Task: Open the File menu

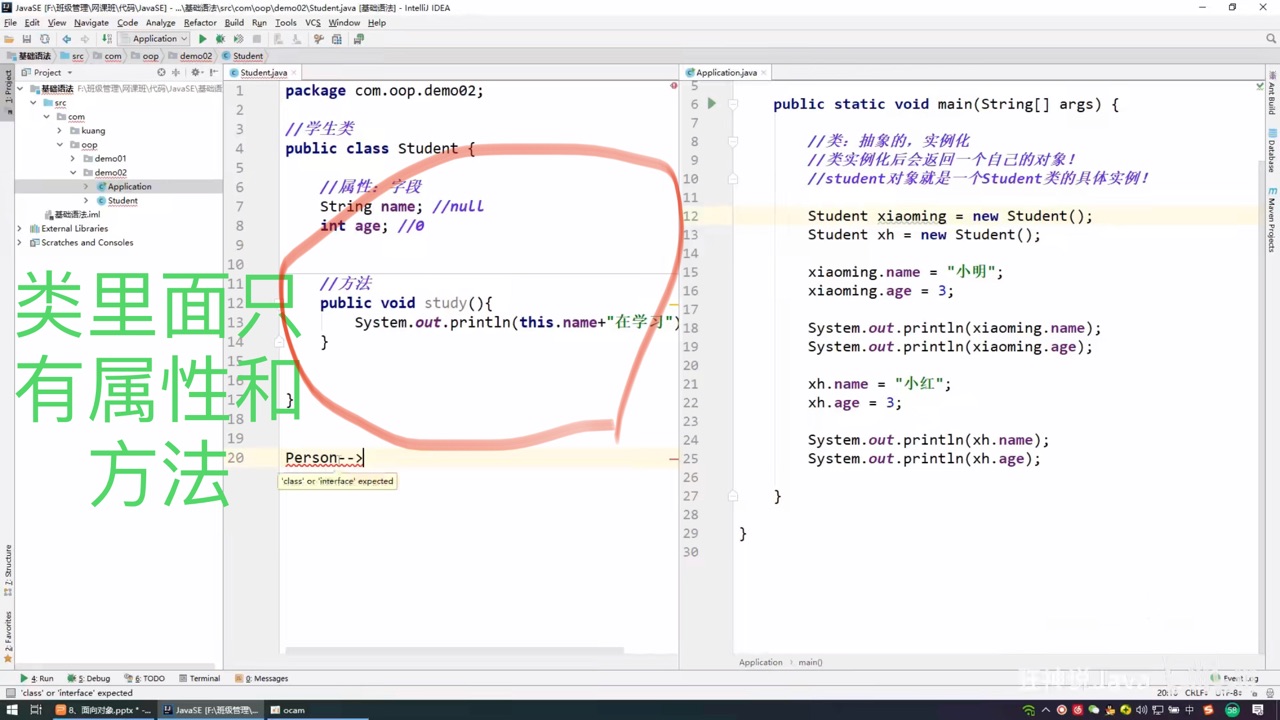Action: 10,22
